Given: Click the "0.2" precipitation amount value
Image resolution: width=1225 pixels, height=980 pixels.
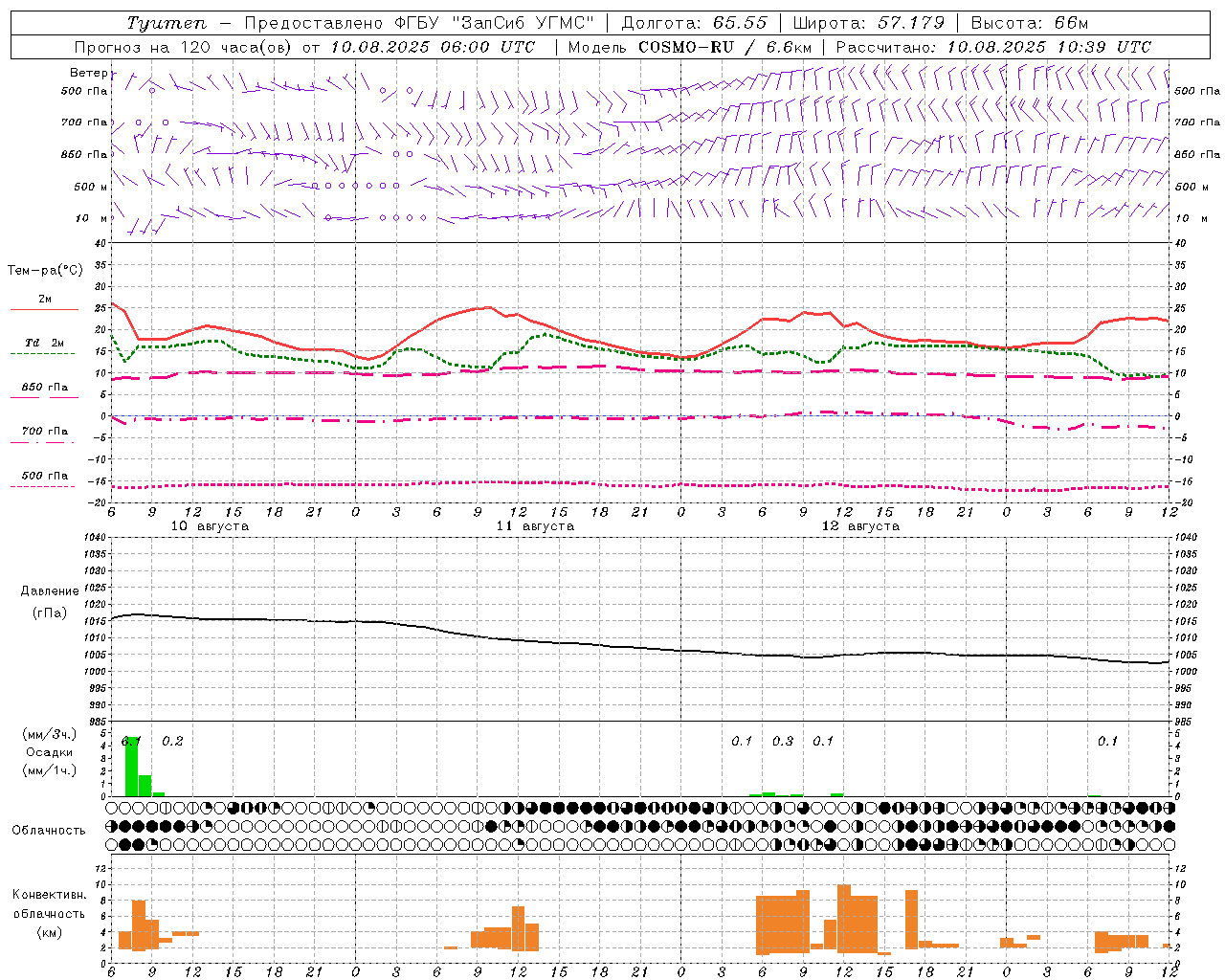Looking at the screenshot, I should (x=172, y=741).
